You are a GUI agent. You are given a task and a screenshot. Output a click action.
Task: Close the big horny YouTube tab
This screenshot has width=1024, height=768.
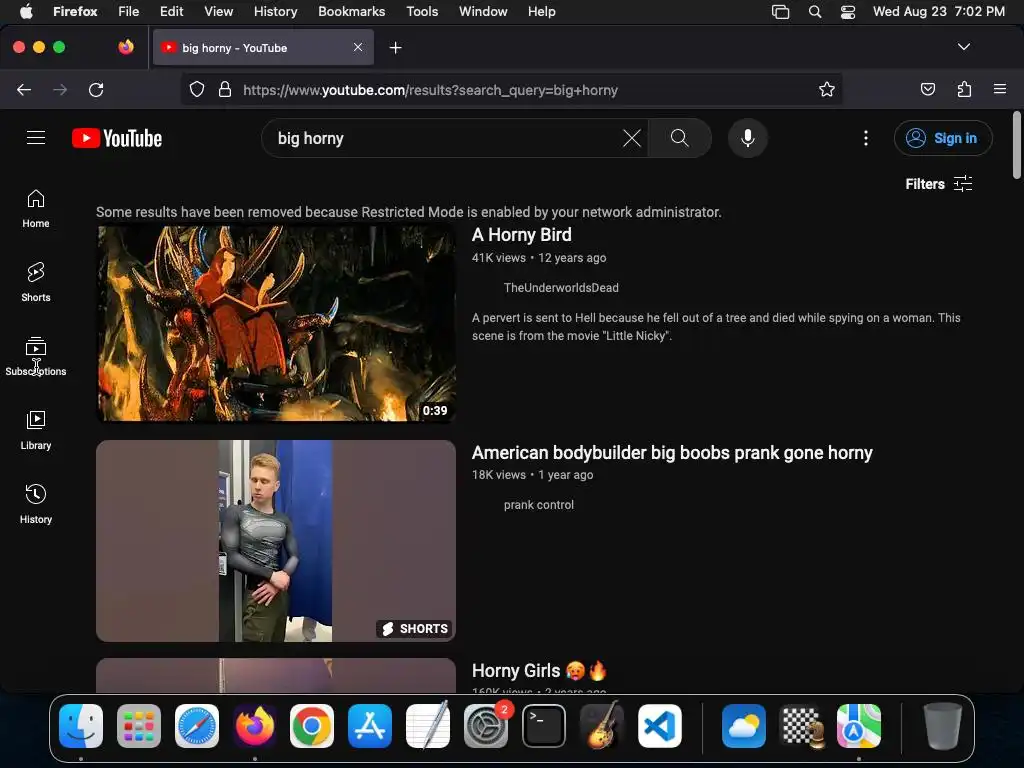click(358, 47)
